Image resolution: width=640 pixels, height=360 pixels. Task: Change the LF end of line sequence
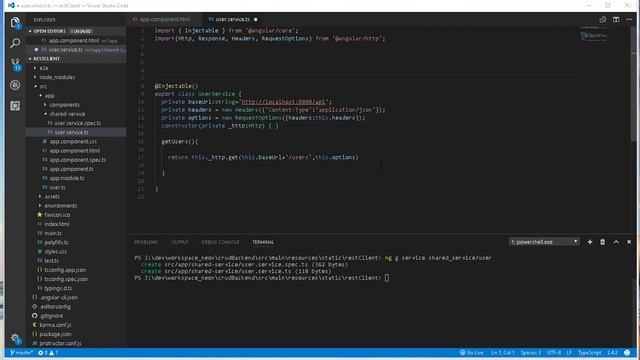coord(569,353)
